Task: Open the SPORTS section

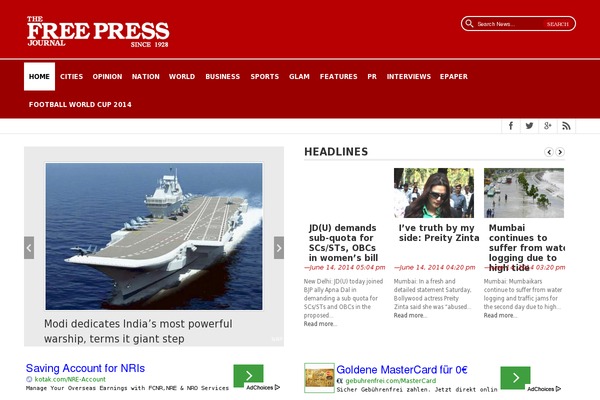Action: pyautogui.click(x=265, y=77)
